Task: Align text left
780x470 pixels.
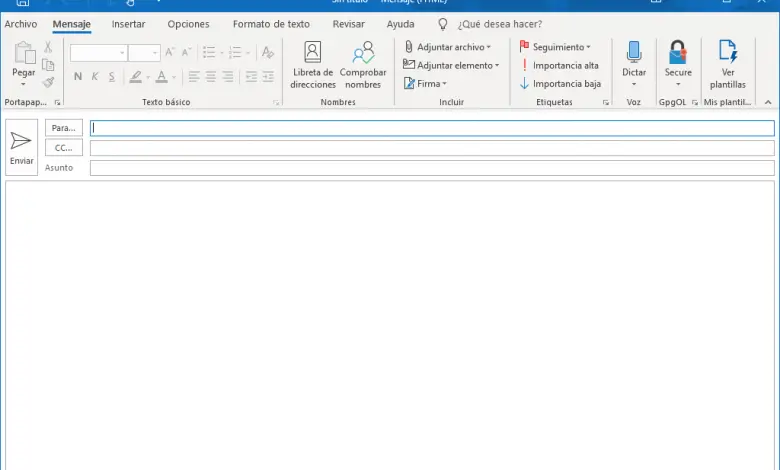Action: 194,77
